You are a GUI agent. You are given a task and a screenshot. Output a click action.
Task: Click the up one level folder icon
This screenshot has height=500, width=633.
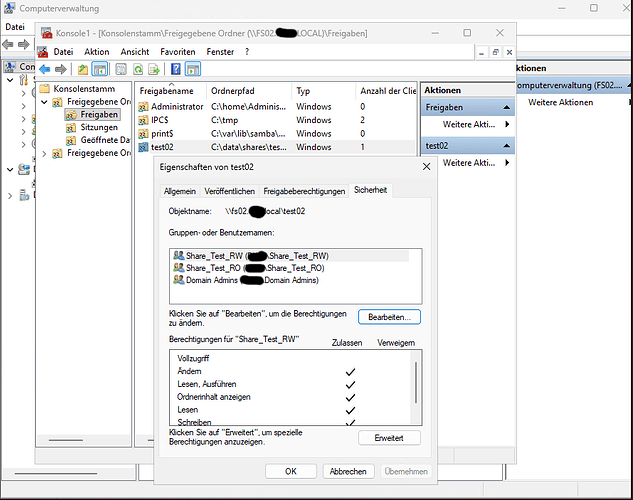[x=83, y=69]
